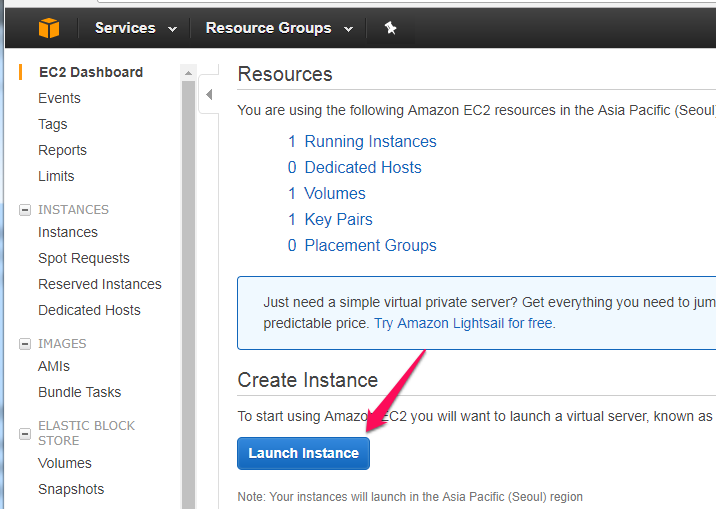Viewport: 716px width, 509px height.
Task: Click the pushpin icon in top bar
Action: pos(390,28)
